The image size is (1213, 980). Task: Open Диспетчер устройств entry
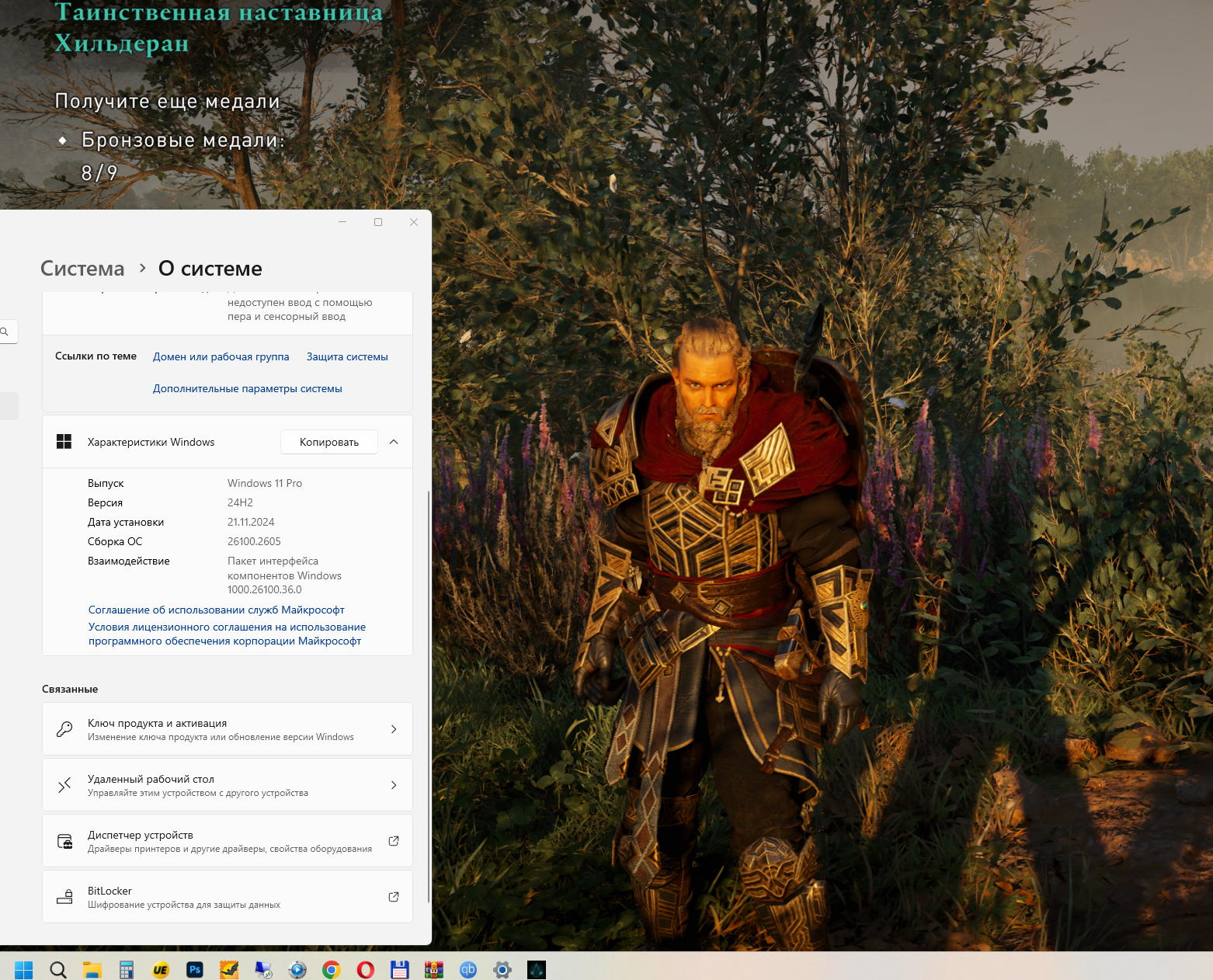(228, 841)
